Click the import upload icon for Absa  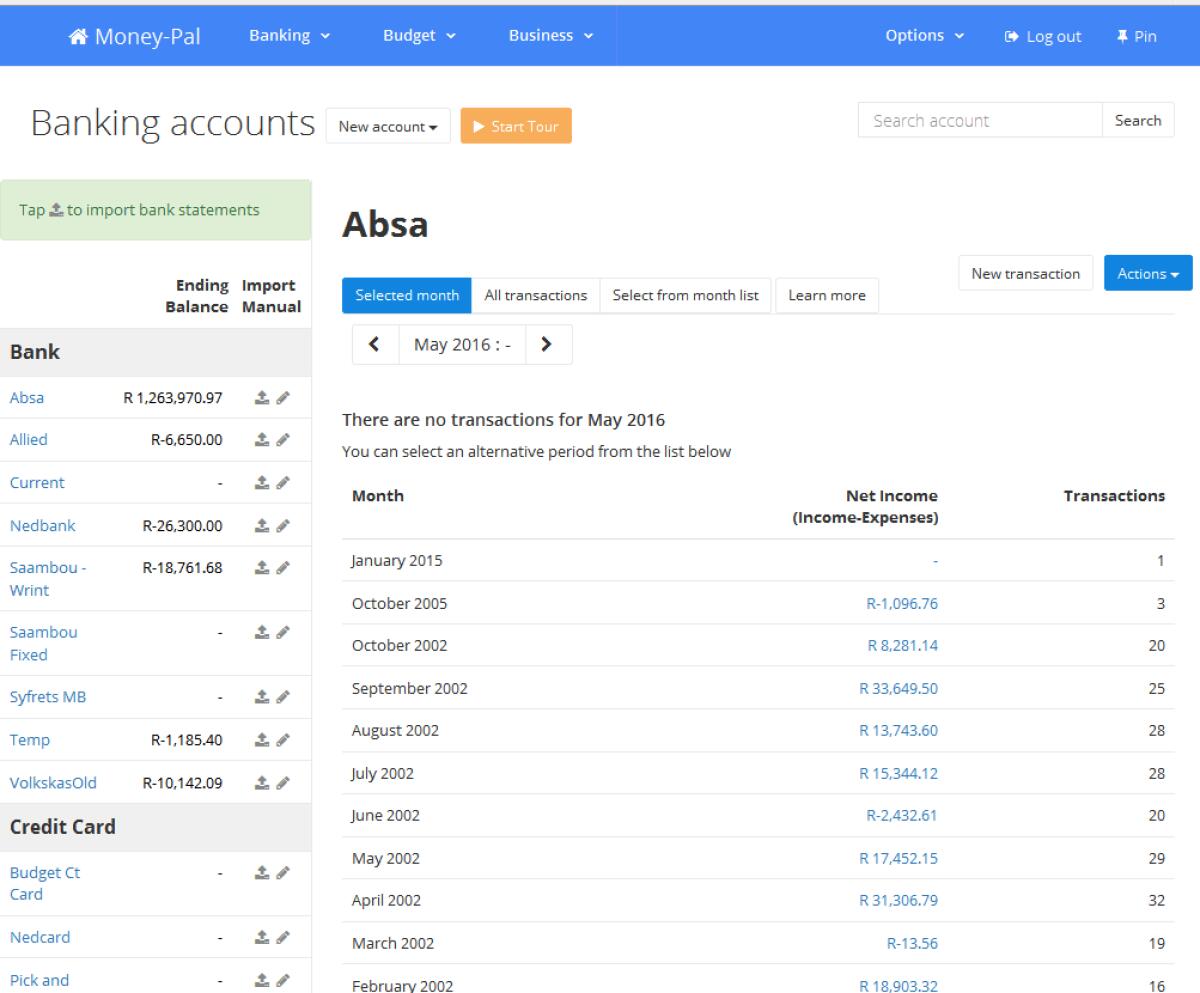[261, 398]
